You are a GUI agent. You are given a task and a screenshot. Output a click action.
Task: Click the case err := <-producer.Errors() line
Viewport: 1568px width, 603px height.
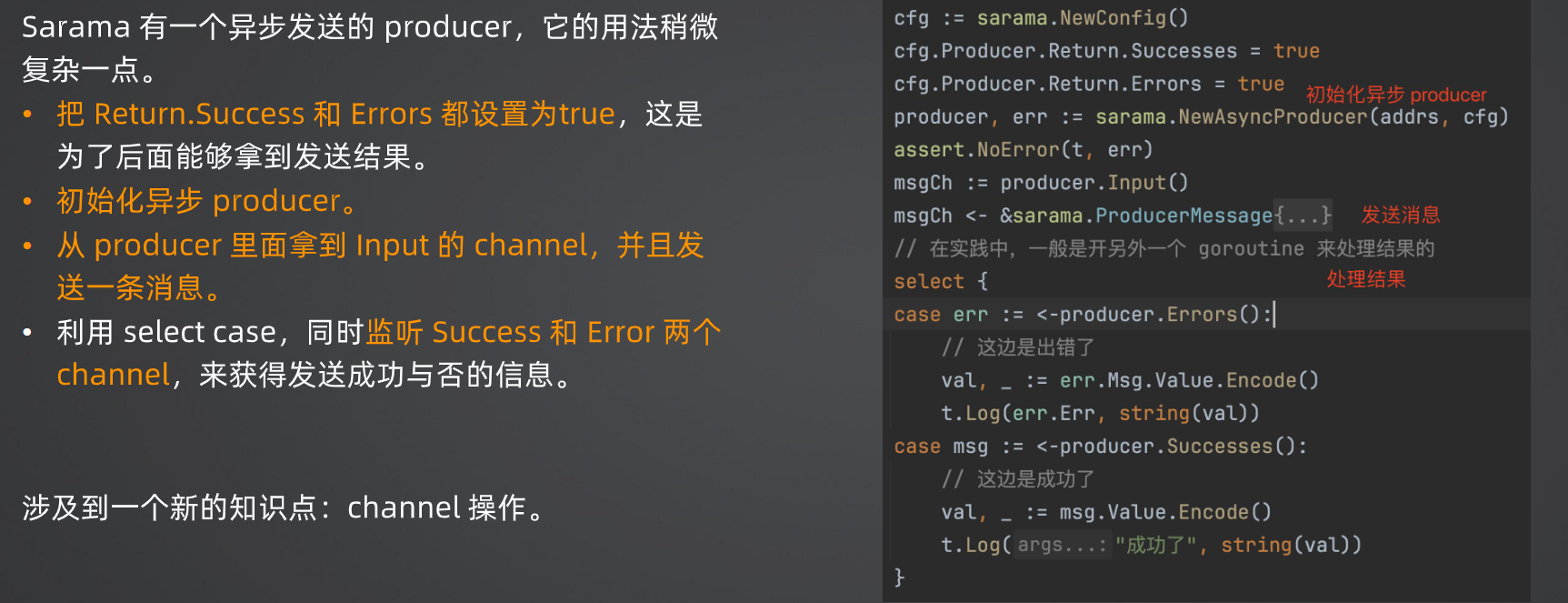pos(1083,315)
